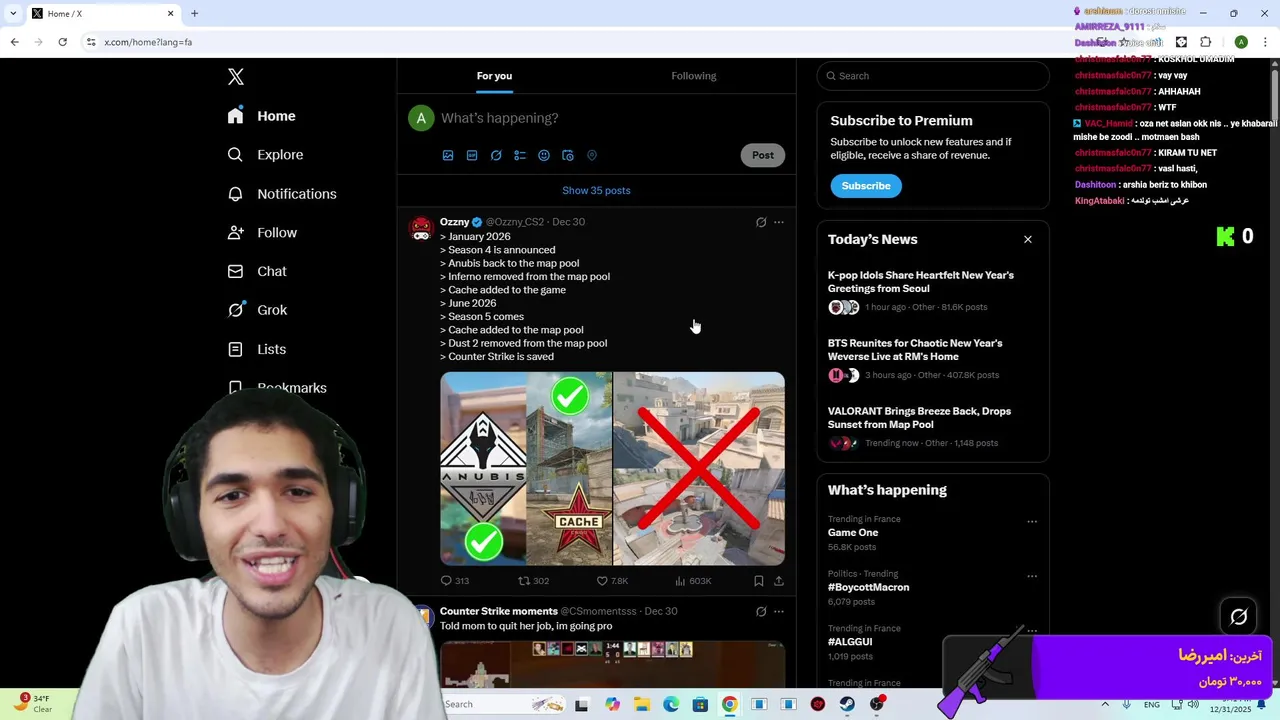Open the Explore page

265,155
